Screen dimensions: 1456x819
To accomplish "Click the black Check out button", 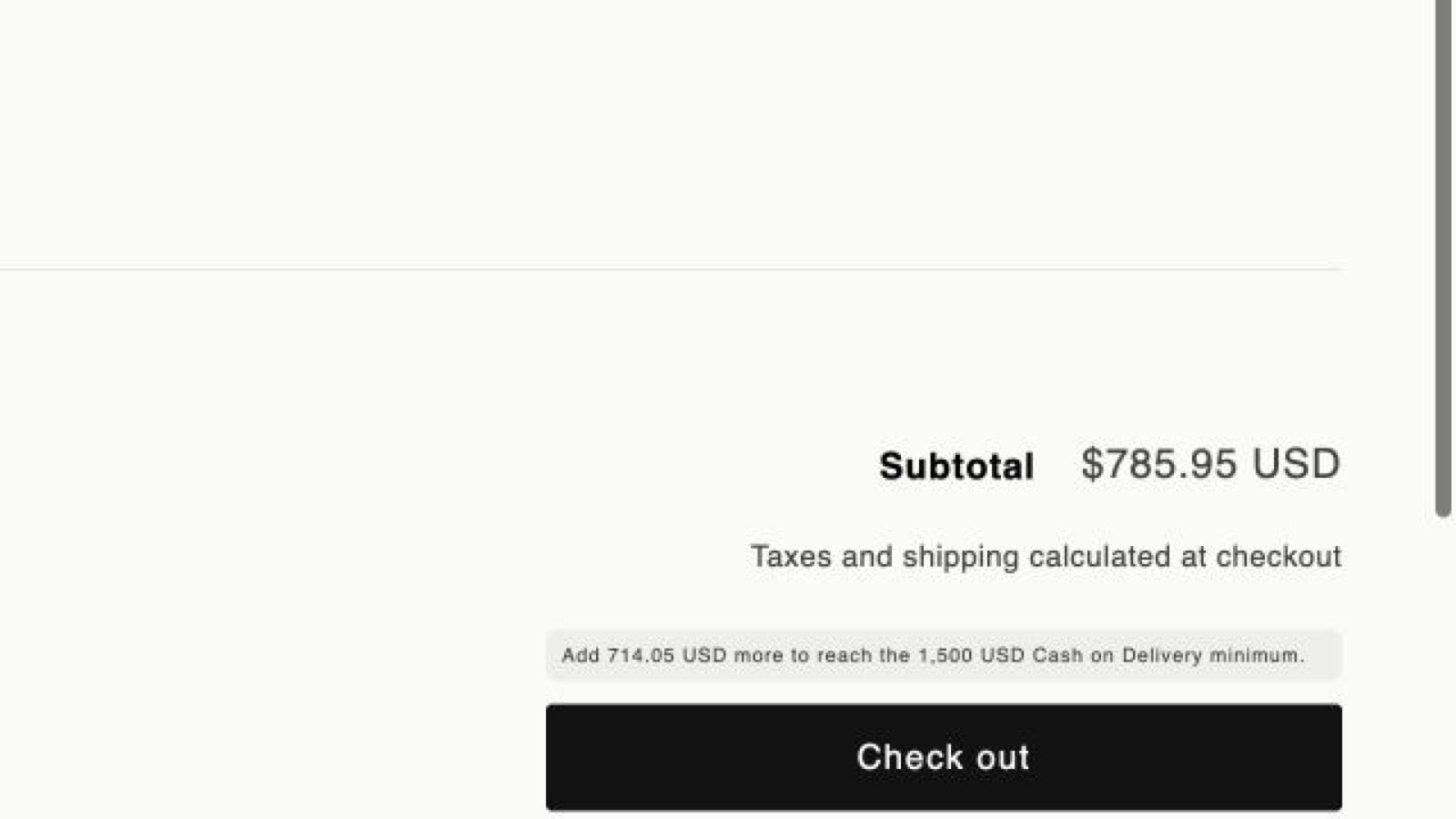I will (944, 757).
